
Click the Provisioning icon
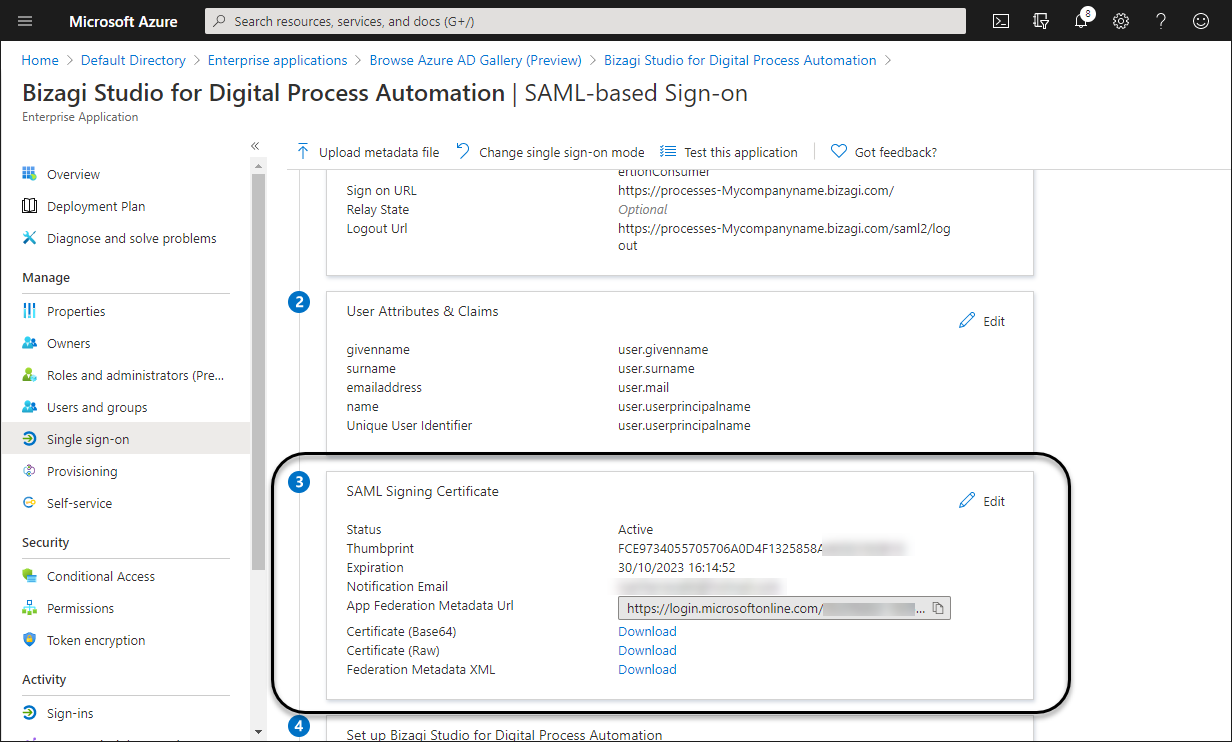point(29,471)
